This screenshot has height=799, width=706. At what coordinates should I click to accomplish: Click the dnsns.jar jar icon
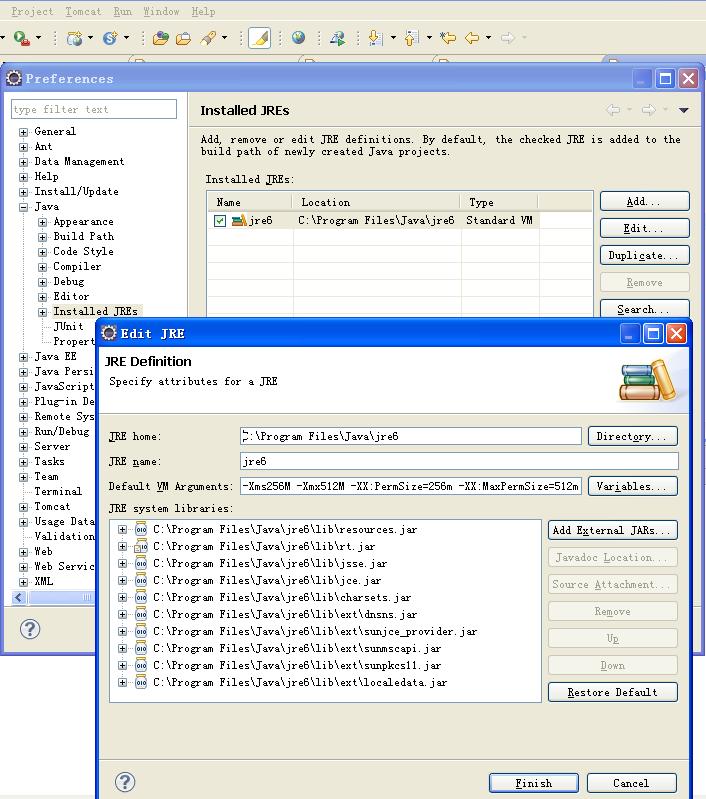(141, 614)
